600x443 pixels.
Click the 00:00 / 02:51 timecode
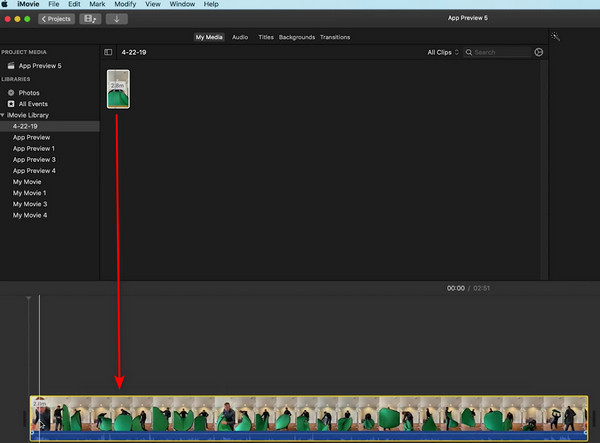[x=468, y=288]
